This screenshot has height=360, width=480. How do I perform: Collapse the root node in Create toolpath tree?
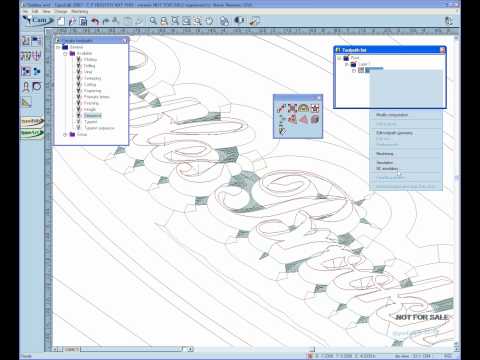[58, 47]
